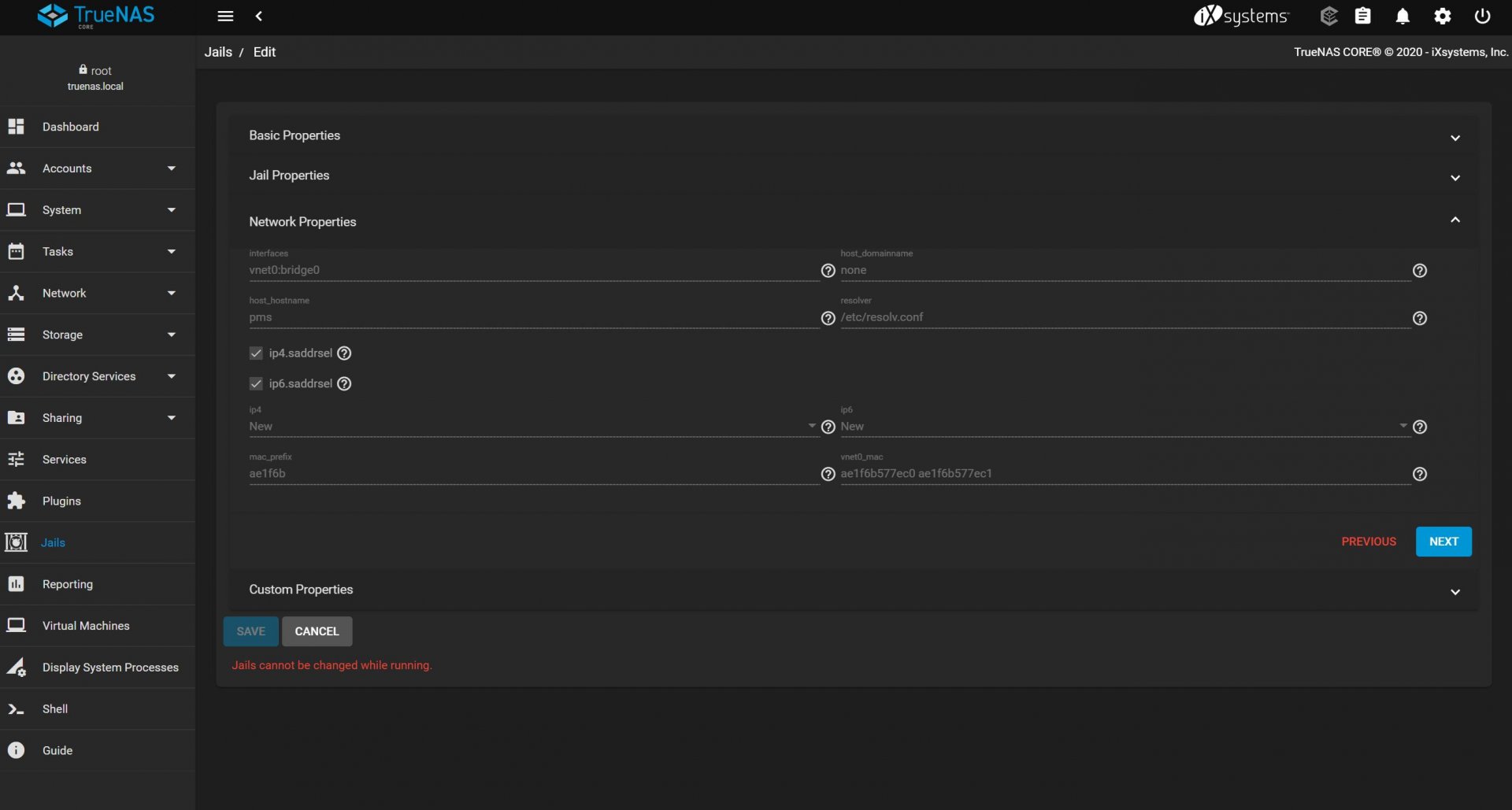The width and height of the screenshot is (1512, 810).
Task: Toggle the ip6.saddrsel checkbox
Action: pos(256,384)
